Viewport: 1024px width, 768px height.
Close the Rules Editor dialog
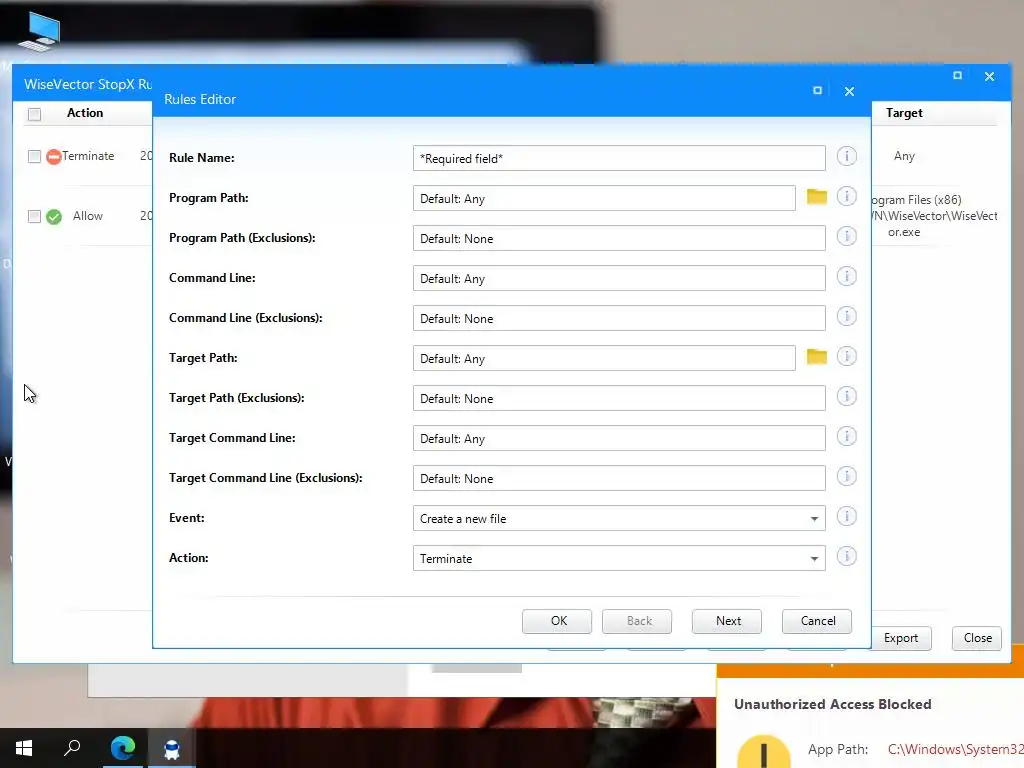point(849,91)
